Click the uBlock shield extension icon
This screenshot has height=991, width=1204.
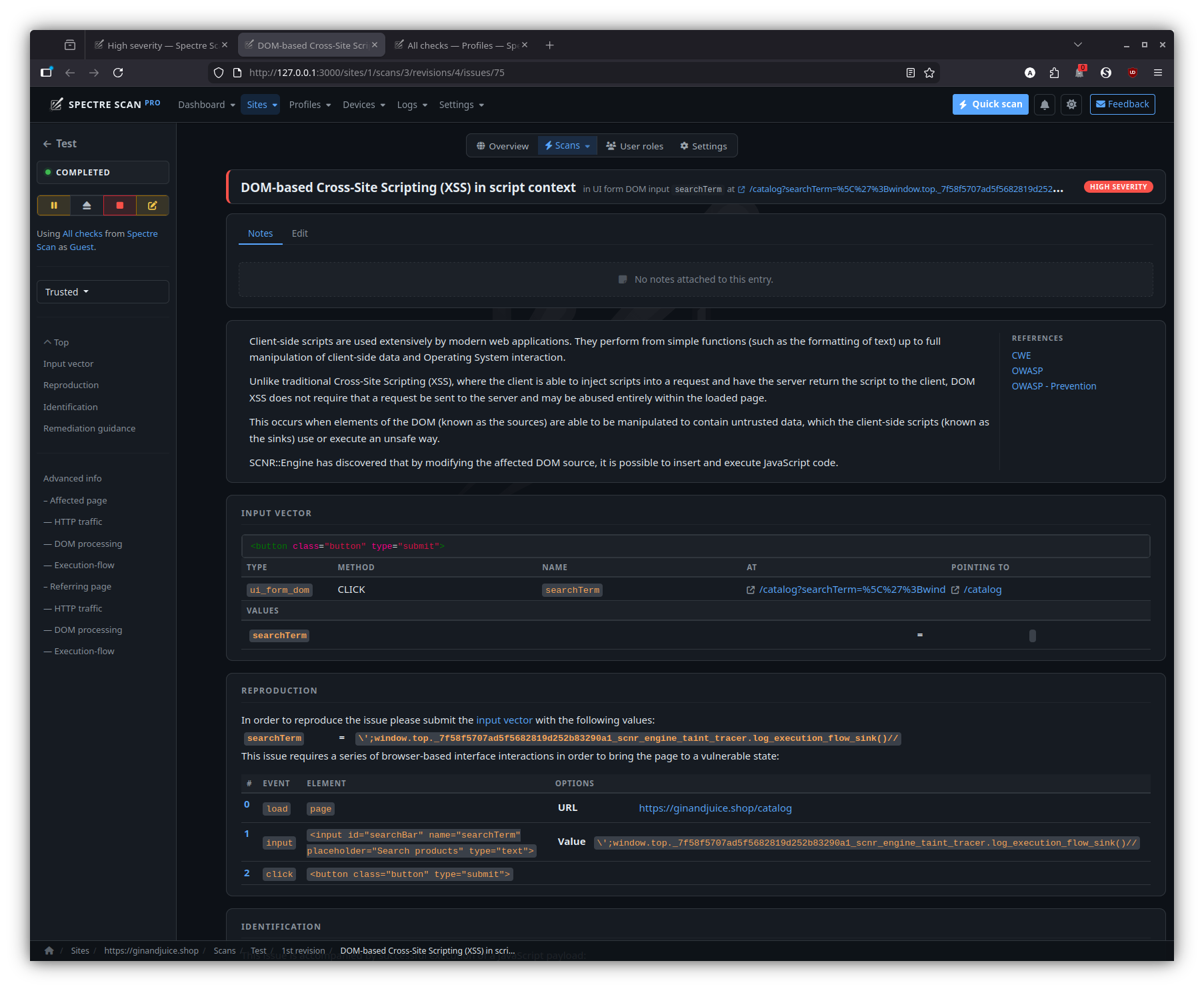click(1132, 73)
